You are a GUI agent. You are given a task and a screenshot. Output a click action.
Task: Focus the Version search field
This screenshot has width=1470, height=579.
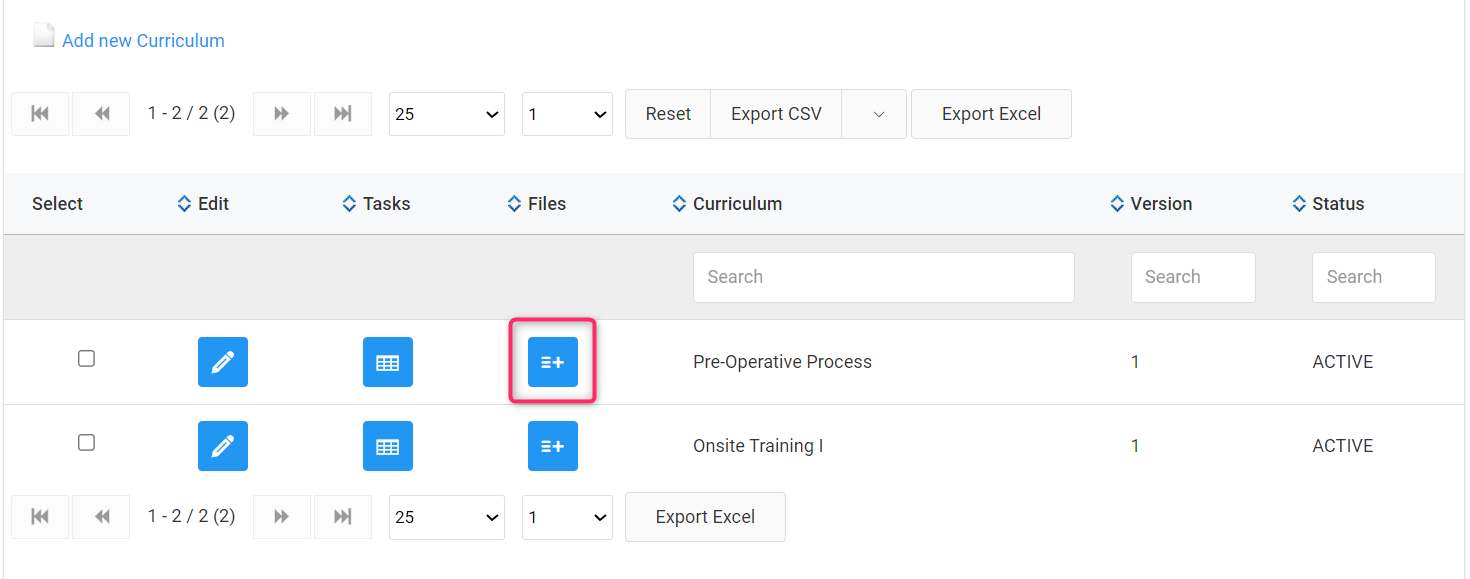[x=1193, y=277]
